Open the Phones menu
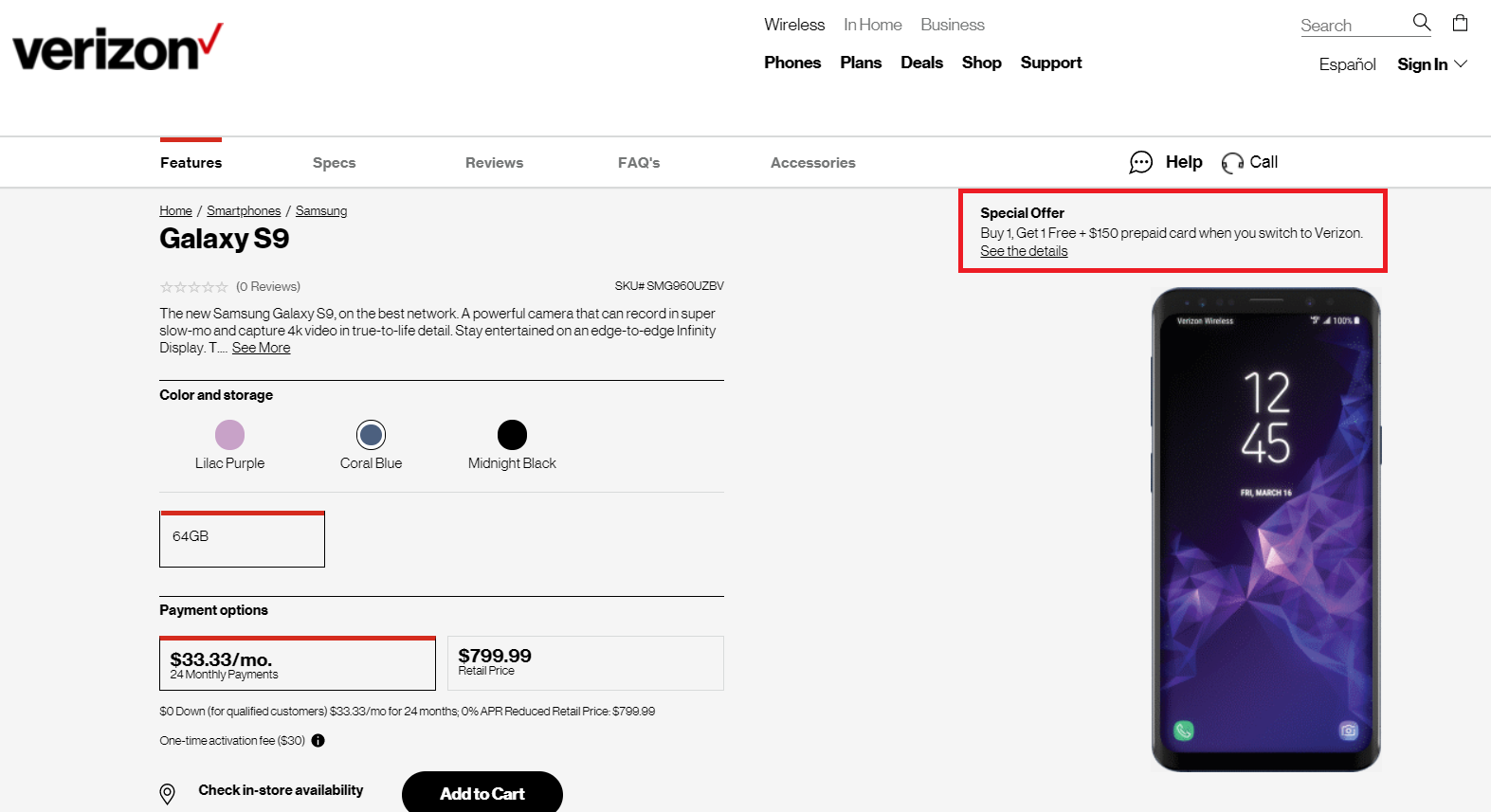 coord(792,63)
